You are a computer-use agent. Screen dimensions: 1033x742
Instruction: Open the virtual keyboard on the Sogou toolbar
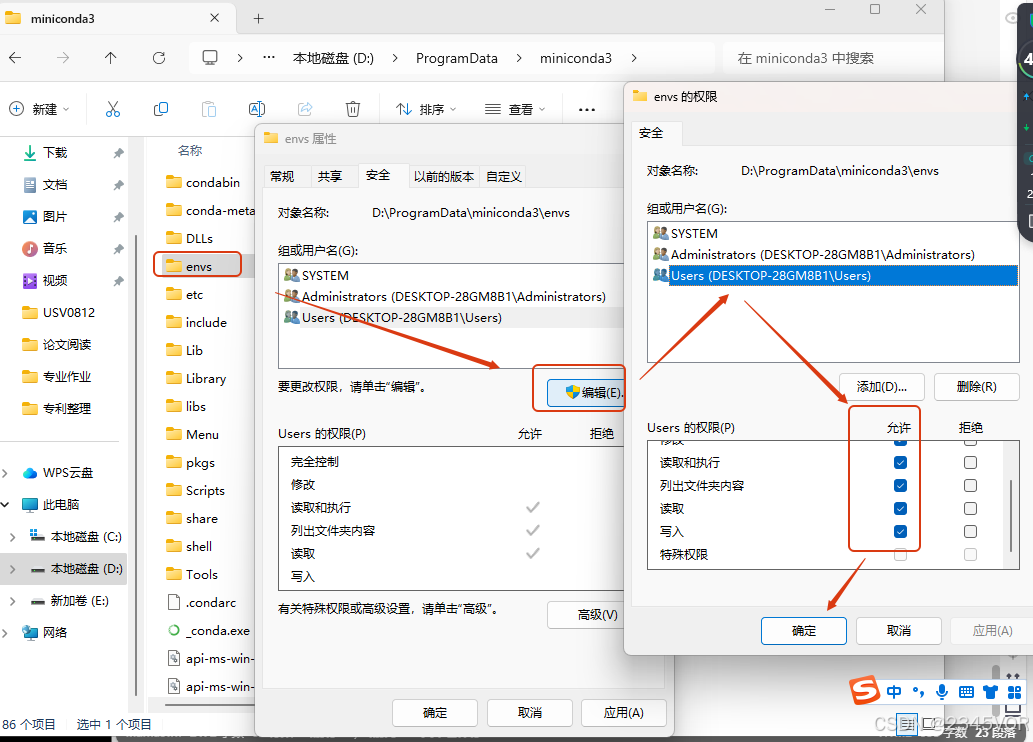tap(965, 691)
